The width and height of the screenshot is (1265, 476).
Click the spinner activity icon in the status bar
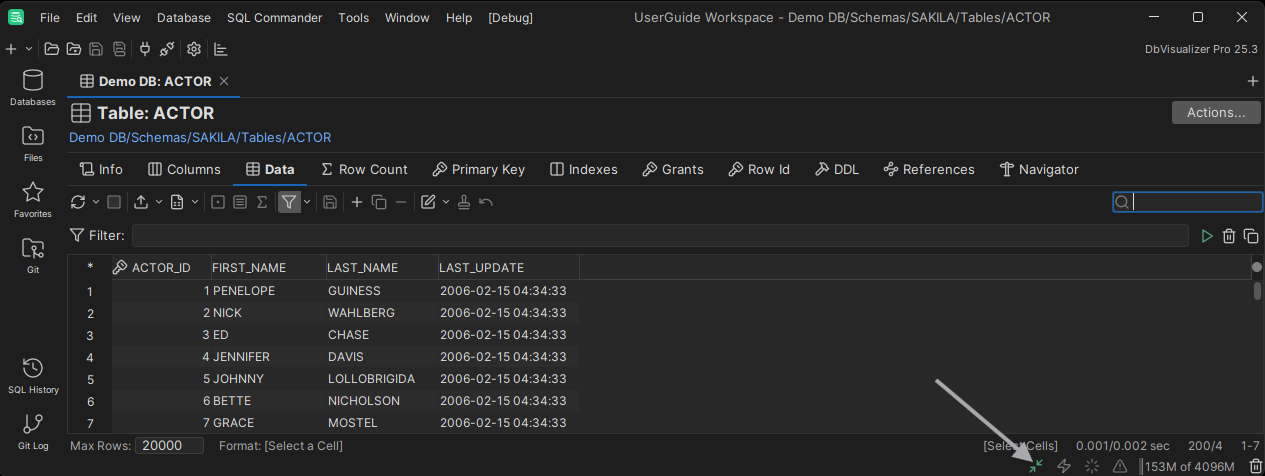(x=1092, y=466)
